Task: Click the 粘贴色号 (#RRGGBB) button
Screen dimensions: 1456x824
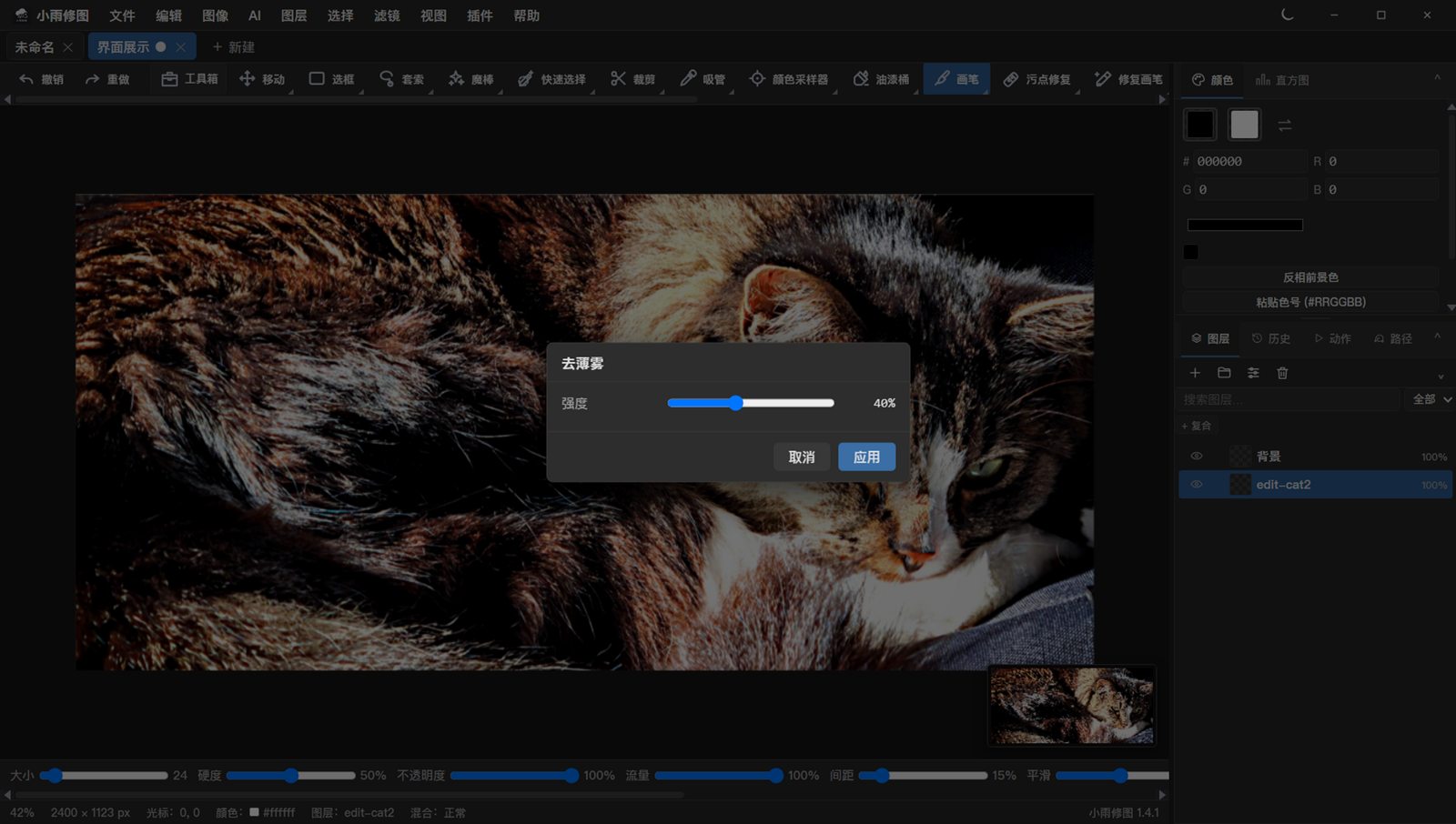Action: click(x=1310, y=302)
